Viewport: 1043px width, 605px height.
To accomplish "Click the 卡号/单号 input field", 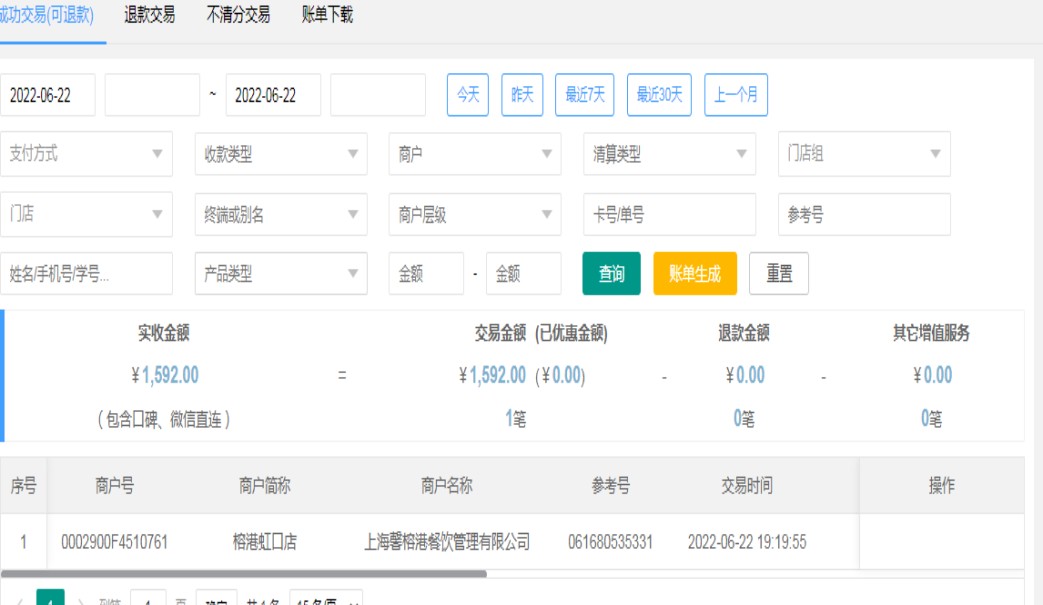I will coord(669,214).
